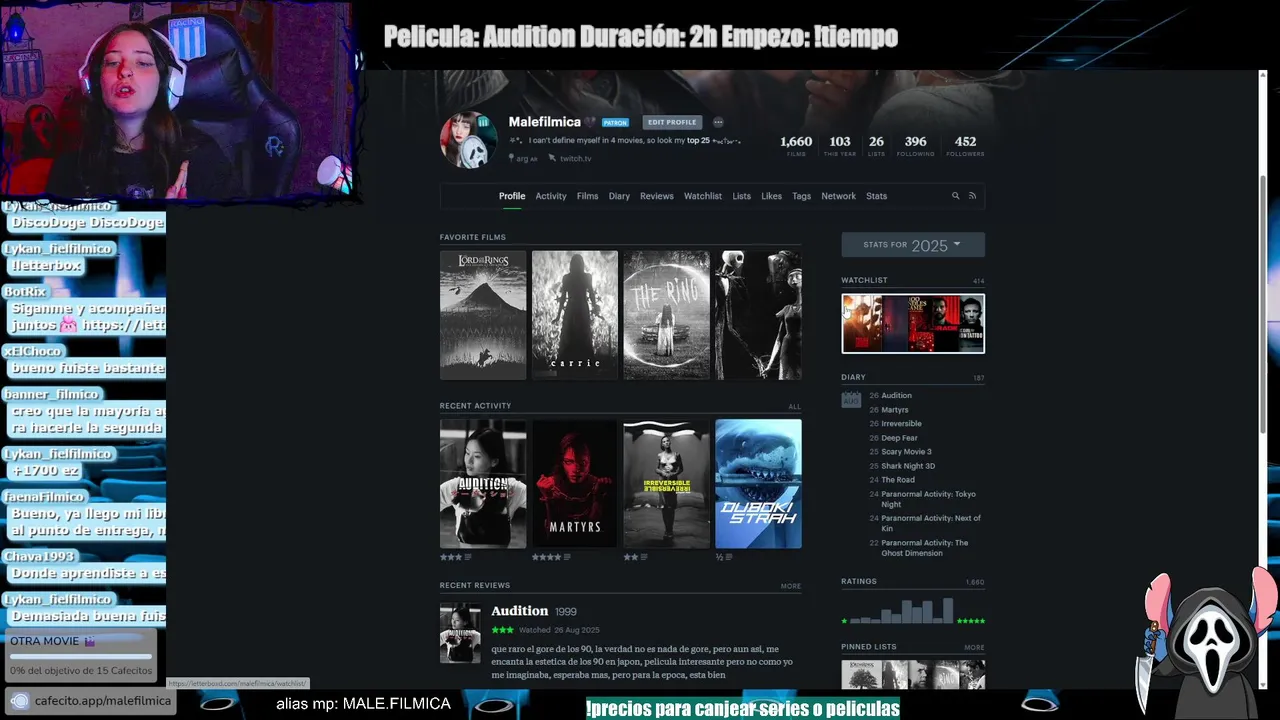Open the RSS feed icon in profile nav
Image resolution: width=1280 pixels, height=720 pixels.
[972, 196]
